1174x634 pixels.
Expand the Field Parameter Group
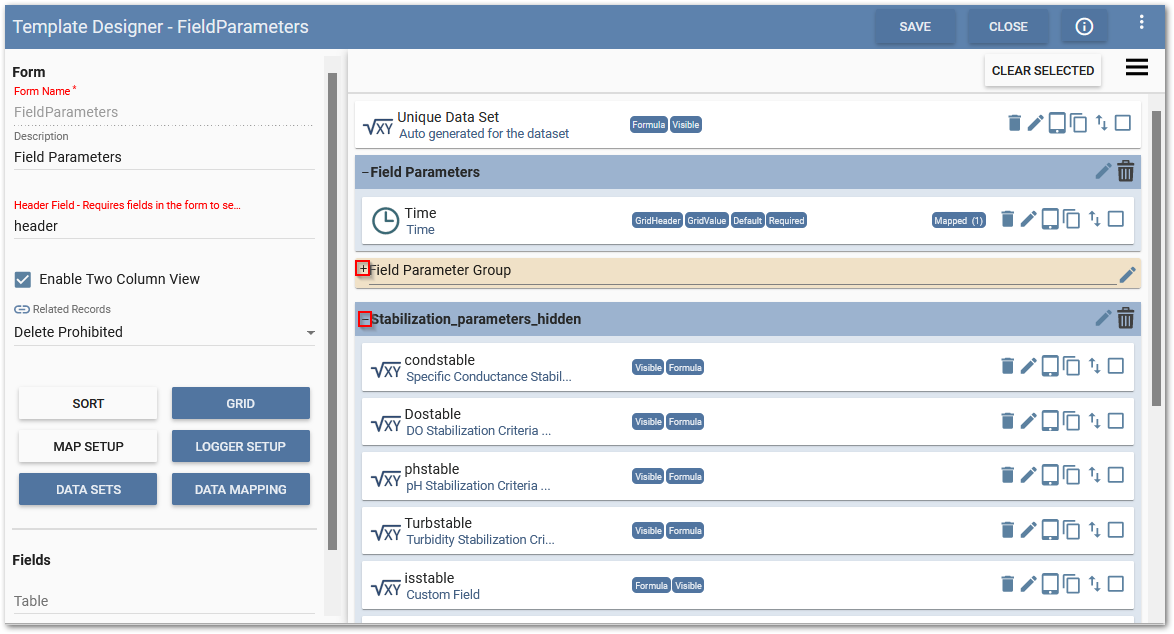363,269
